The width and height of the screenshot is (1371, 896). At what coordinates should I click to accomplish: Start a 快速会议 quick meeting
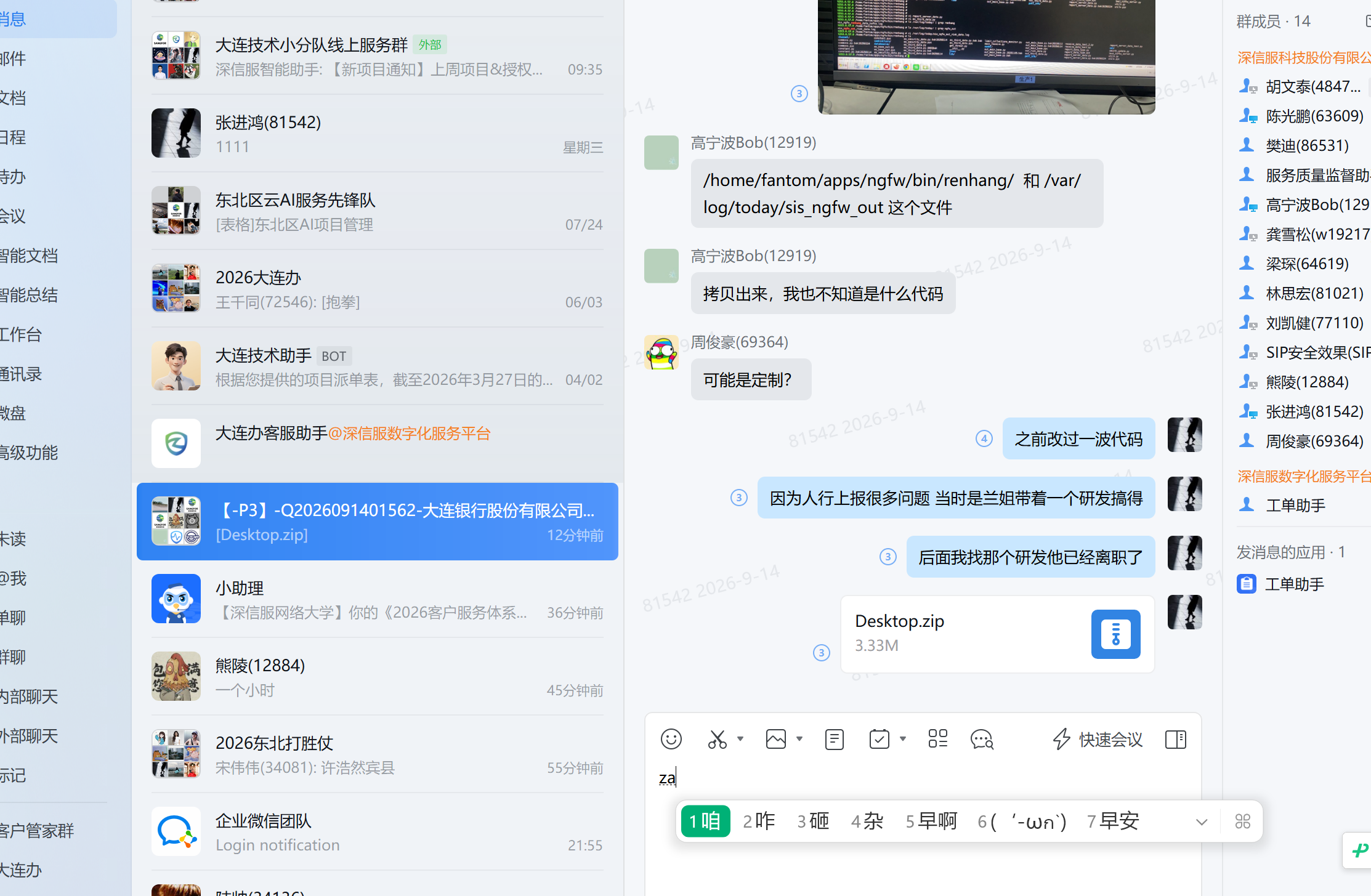(x=1098, y=739)
